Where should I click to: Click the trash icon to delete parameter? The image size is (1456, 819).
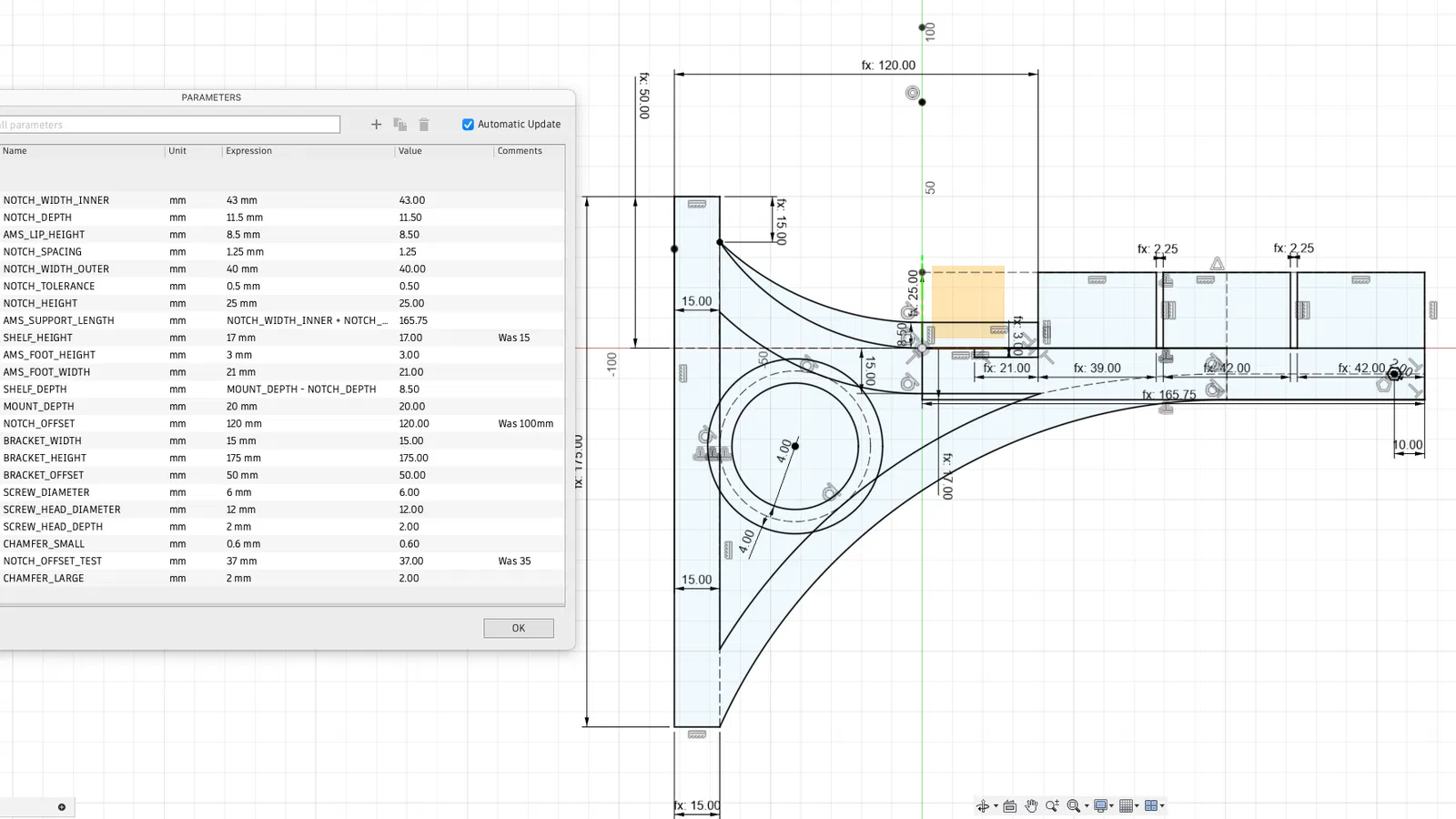click(424, 125)
